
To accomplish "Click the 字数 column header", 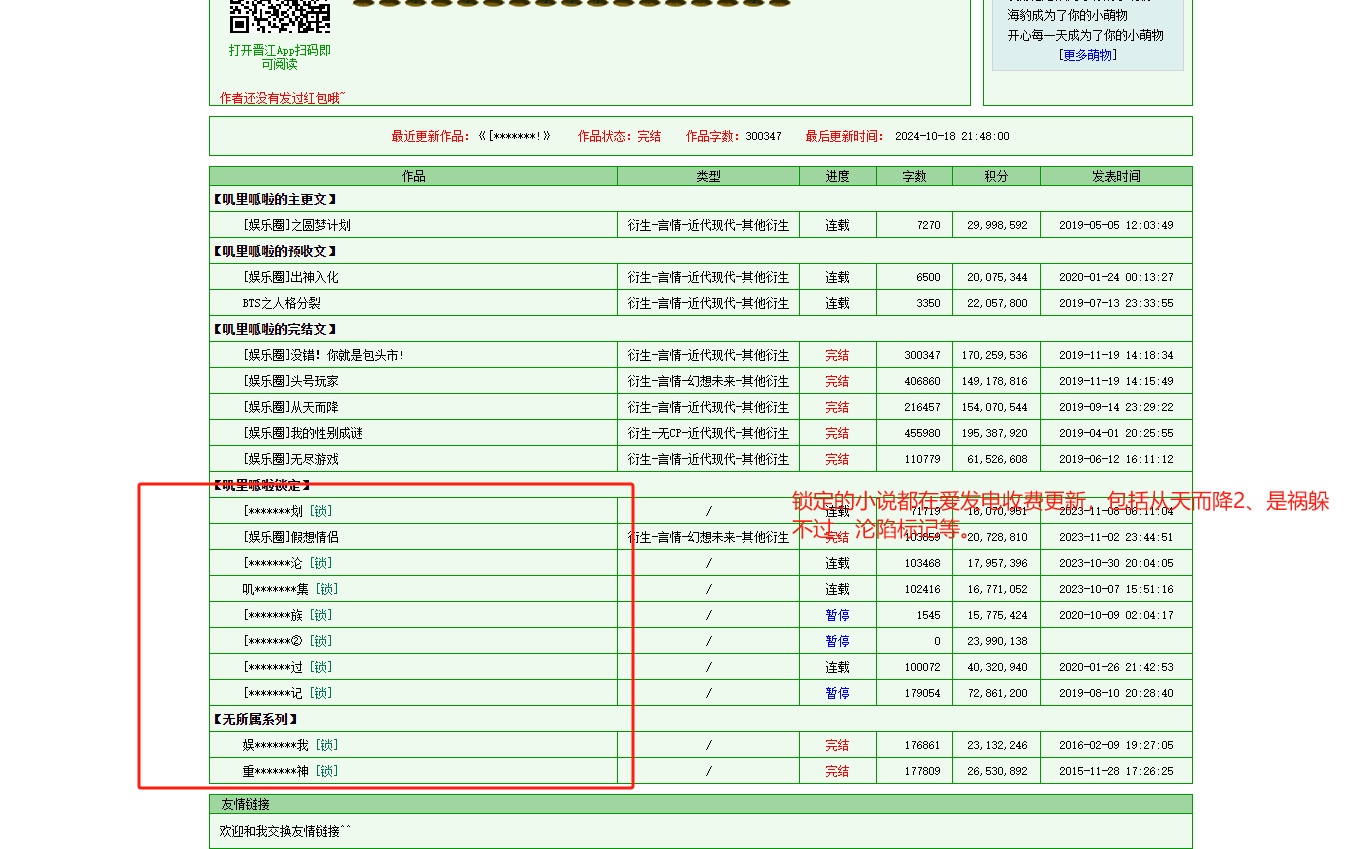I will [914, 176].
